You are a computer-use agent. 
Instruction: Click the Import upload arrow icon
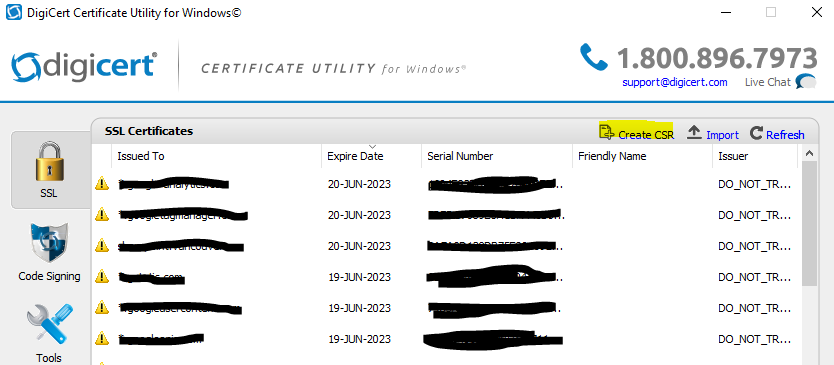[x=694, y=132]
